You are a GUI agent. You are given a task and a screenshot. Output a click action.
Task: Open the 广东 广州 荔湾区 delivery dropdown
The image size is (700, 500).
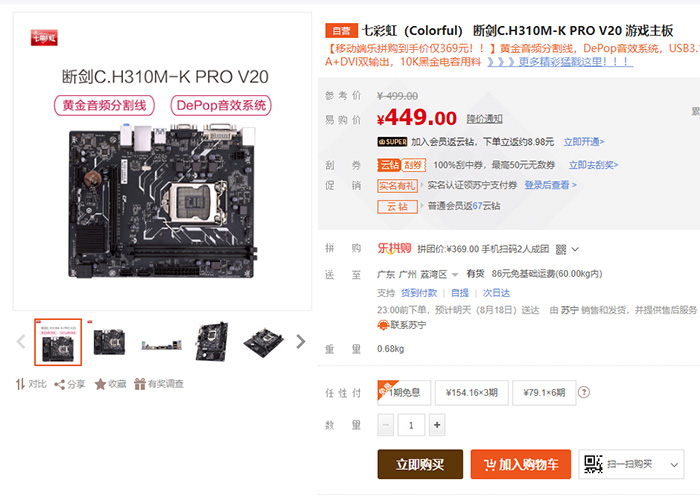click(x=455, y=275)
